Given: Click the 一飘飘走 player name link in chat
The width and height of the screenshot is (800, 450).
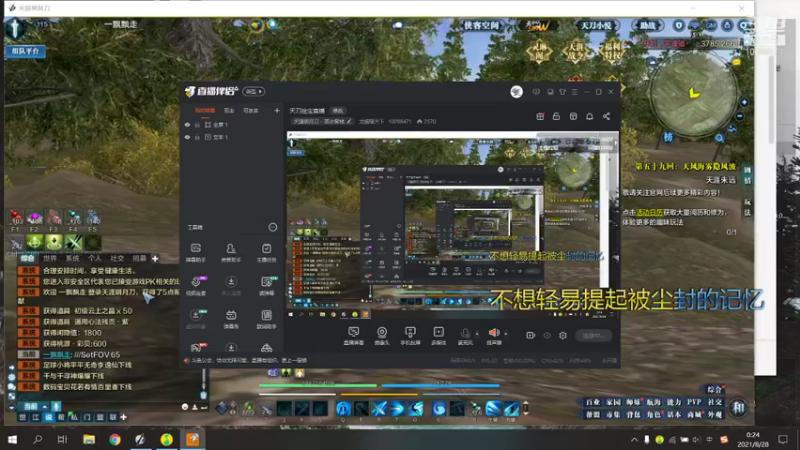Looking at the screenshot, I should [57, 355].
